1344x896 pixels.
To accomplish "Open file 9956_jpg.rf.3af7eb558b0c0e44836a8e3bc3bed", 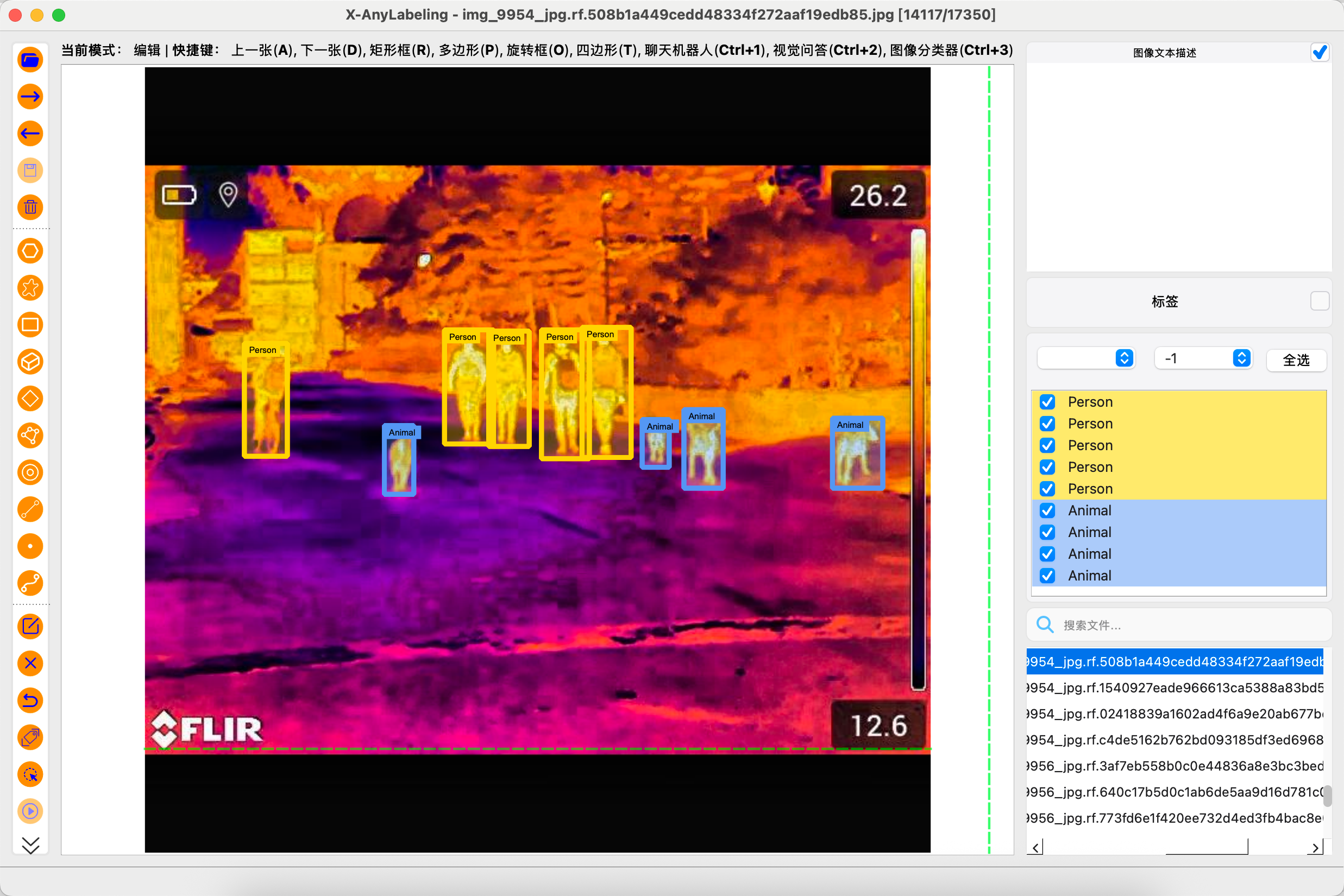I will coord(1175,766).
